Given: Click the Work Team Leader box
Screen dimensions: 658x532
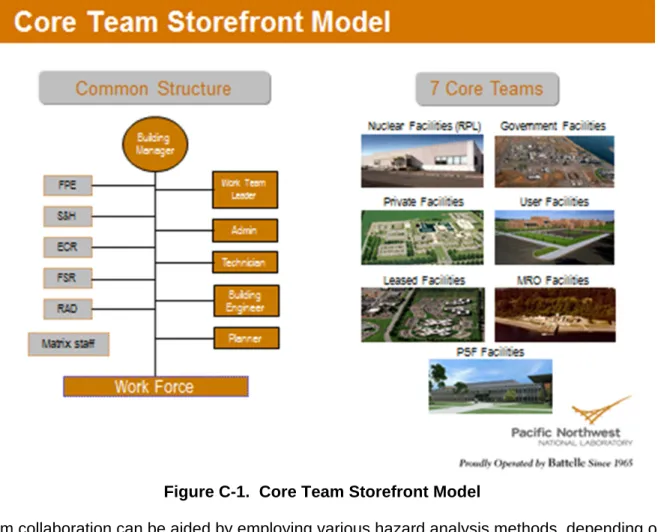Looking at the screenshot, I should pos(245,190).
